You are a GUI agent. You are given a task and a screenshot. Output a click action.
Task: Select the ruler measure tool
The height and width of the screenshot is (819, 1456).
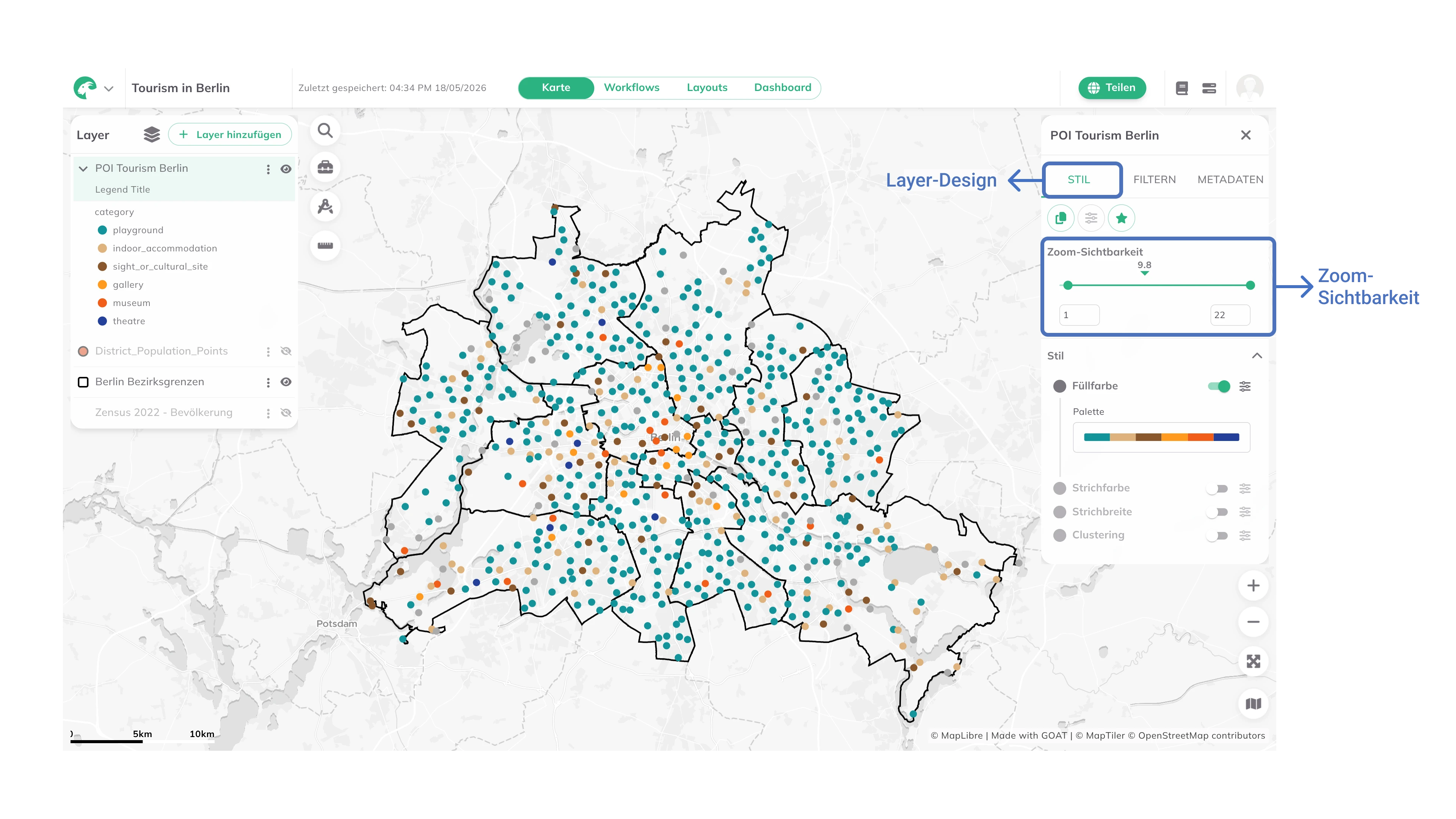pyautogui.click(x=325, y=245)
